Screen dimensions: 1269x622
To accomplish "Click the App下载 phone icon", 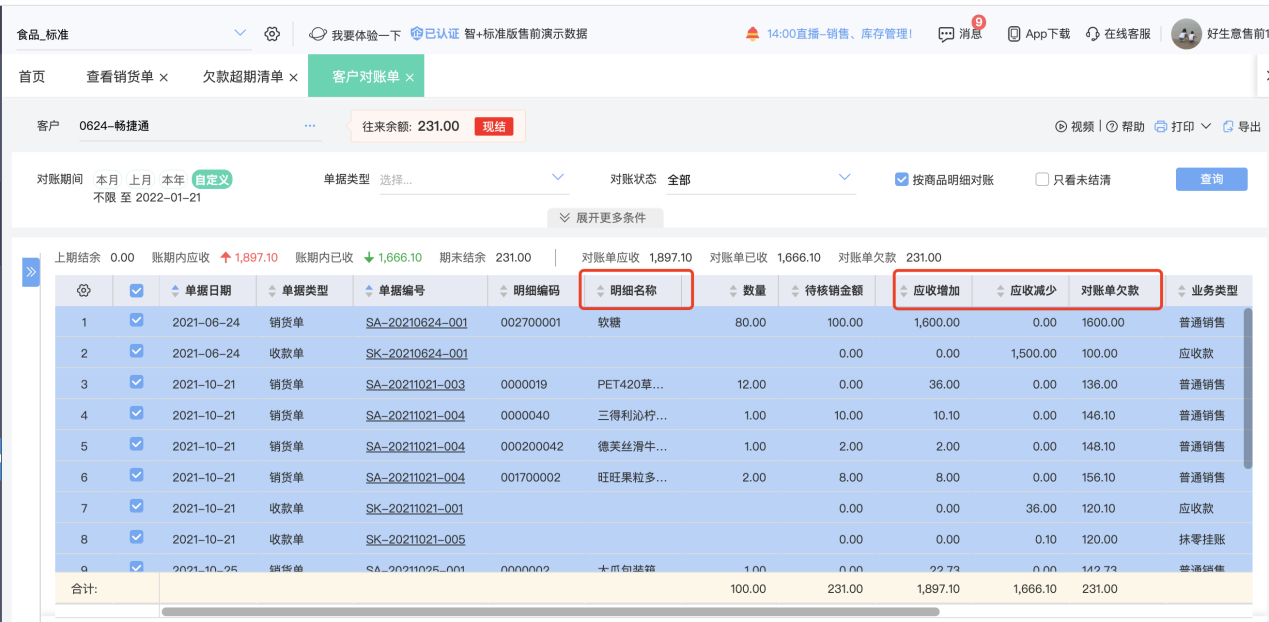I will 1014,34.
